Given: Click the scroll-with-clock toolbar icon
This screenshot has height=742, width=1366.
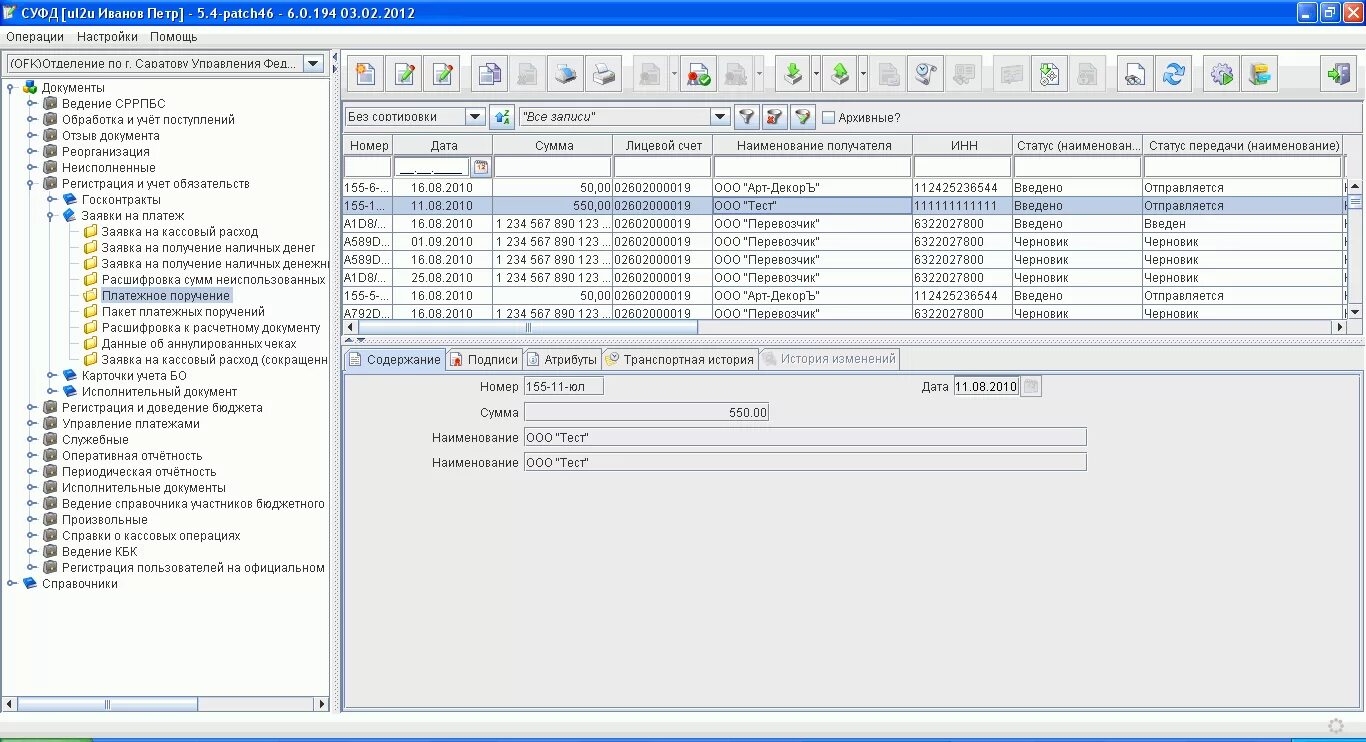Looking at the screenshot, I should pos(926,74).
